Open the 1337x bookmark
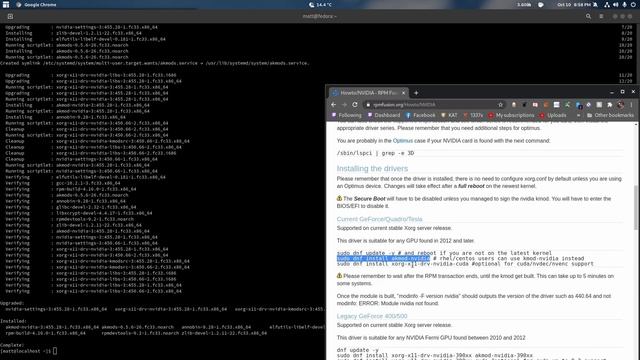640x360 pixels. [x=473, y=115]
